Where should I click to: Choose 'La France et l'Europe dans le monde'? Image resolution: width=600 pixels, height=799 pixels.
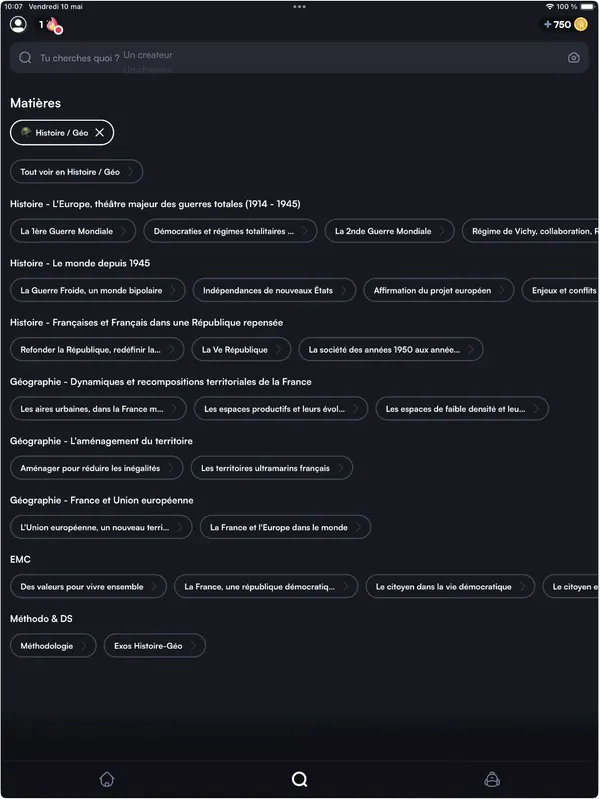(x=285, y=527)
